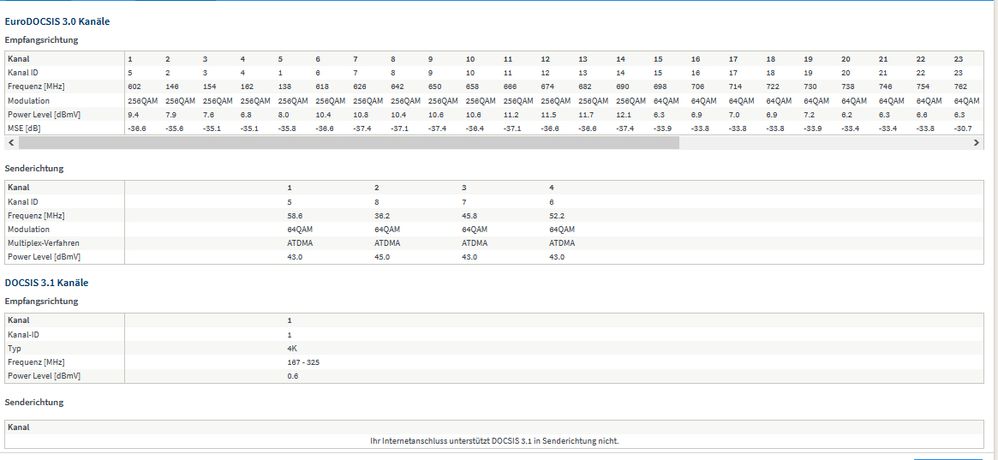Image resolution: width=998 pixels, height=460 pixels.
Task: Click power level value 11.2
Action: click(512, 115)
